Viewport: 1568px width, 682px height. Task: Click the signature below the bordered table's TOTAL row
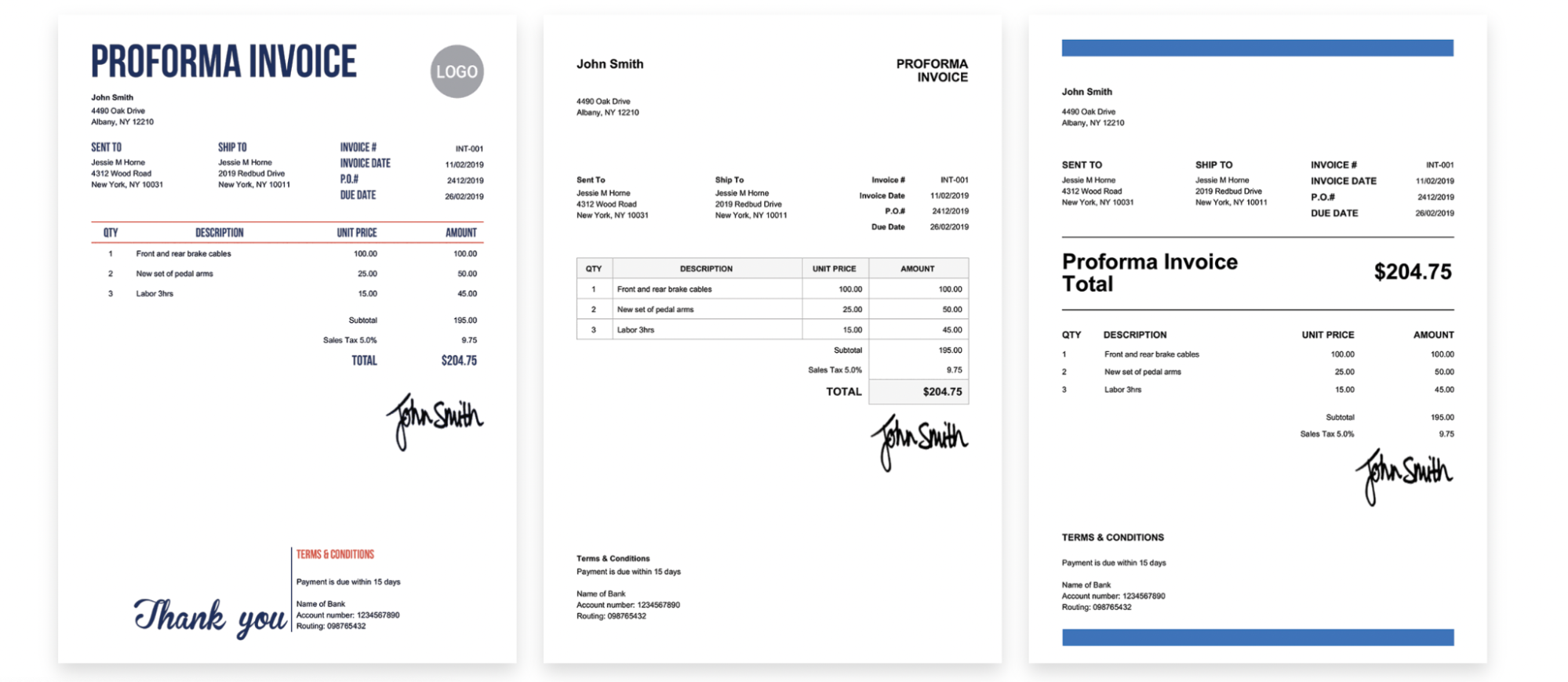point(919,442)
